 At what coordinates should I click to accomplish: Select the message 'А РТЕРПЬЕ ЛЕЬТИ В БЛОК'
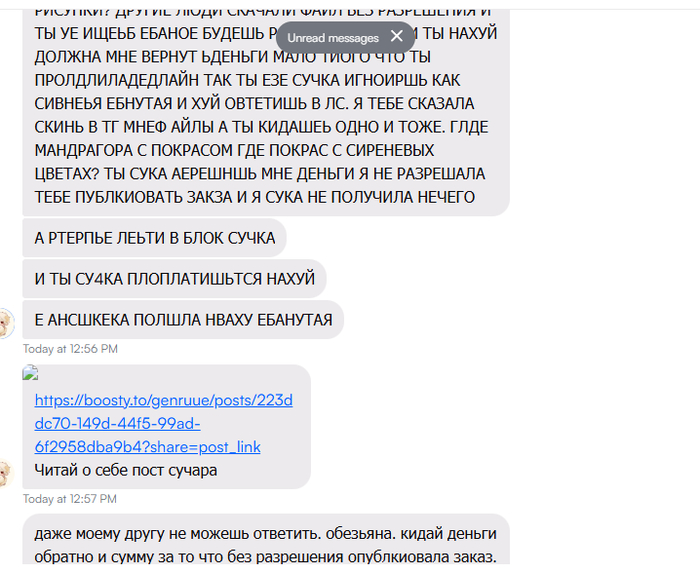tap(154, 238)
